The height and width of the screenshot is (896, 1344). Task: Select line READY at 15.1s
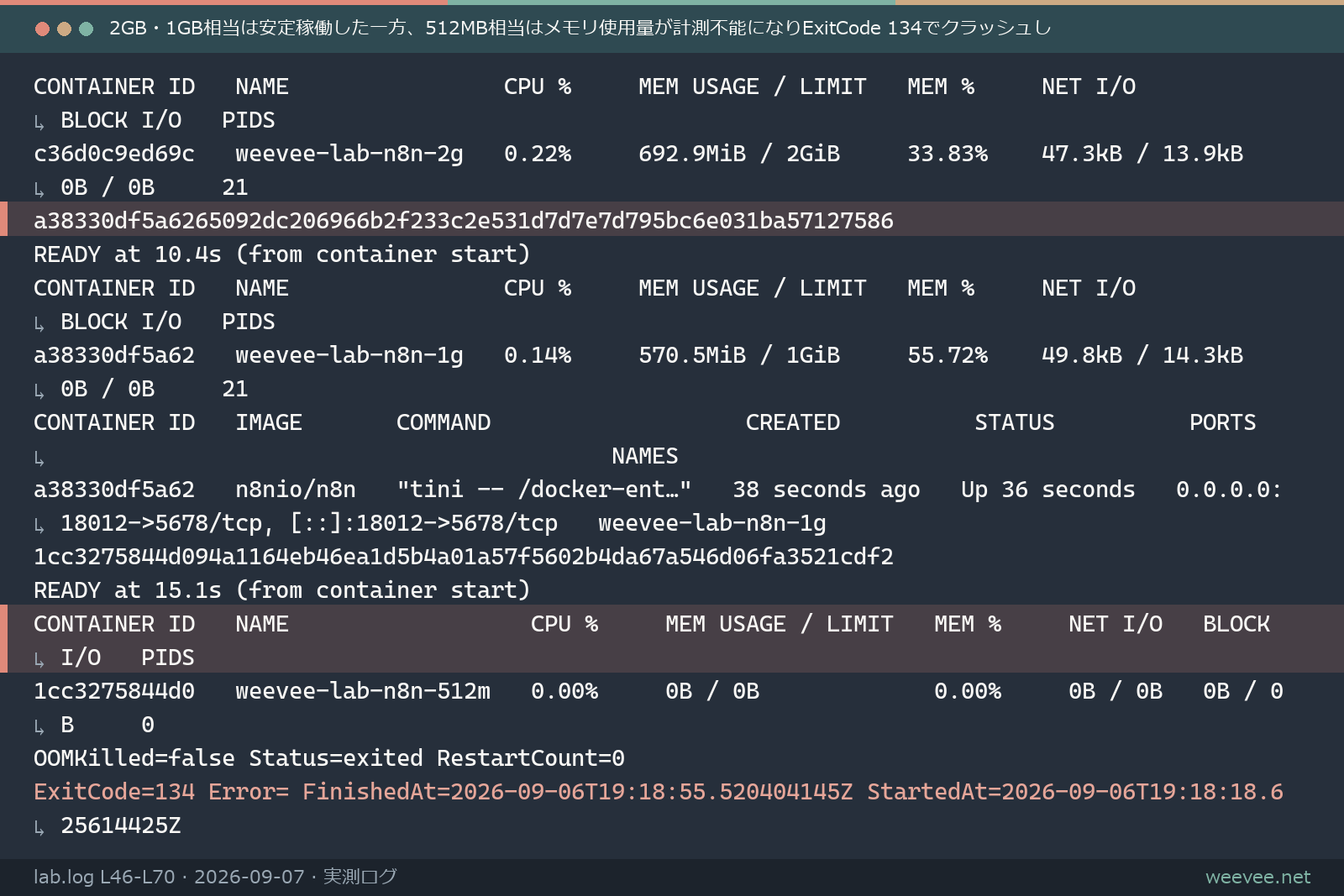click(282, 590)
